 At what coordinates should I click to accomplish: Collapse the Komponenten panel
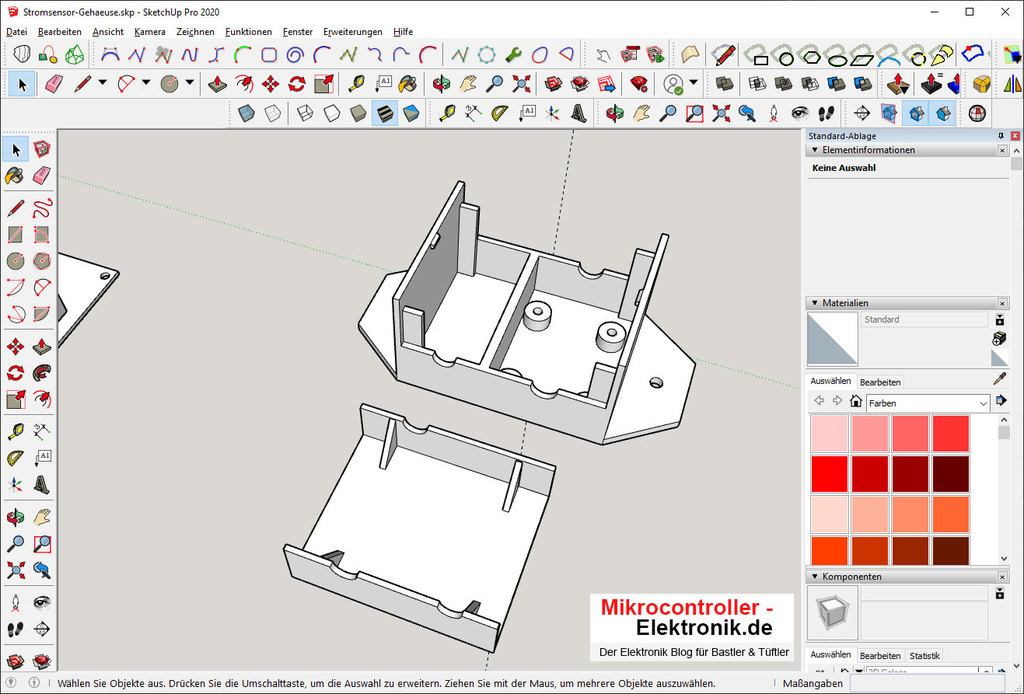(815, 577)
